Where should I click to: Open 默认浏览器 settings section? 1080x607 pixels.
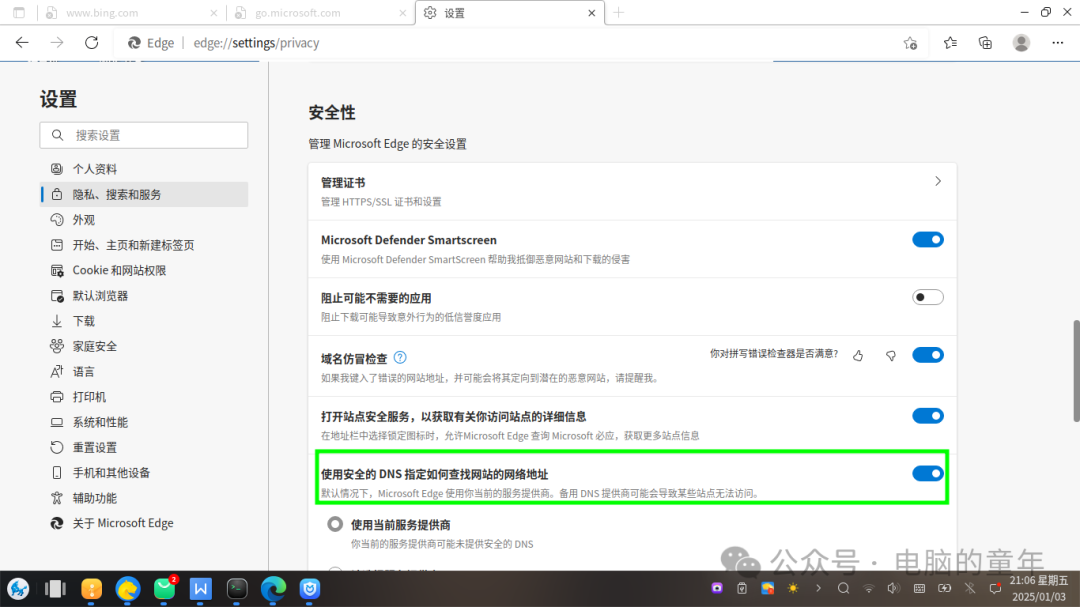144,296
